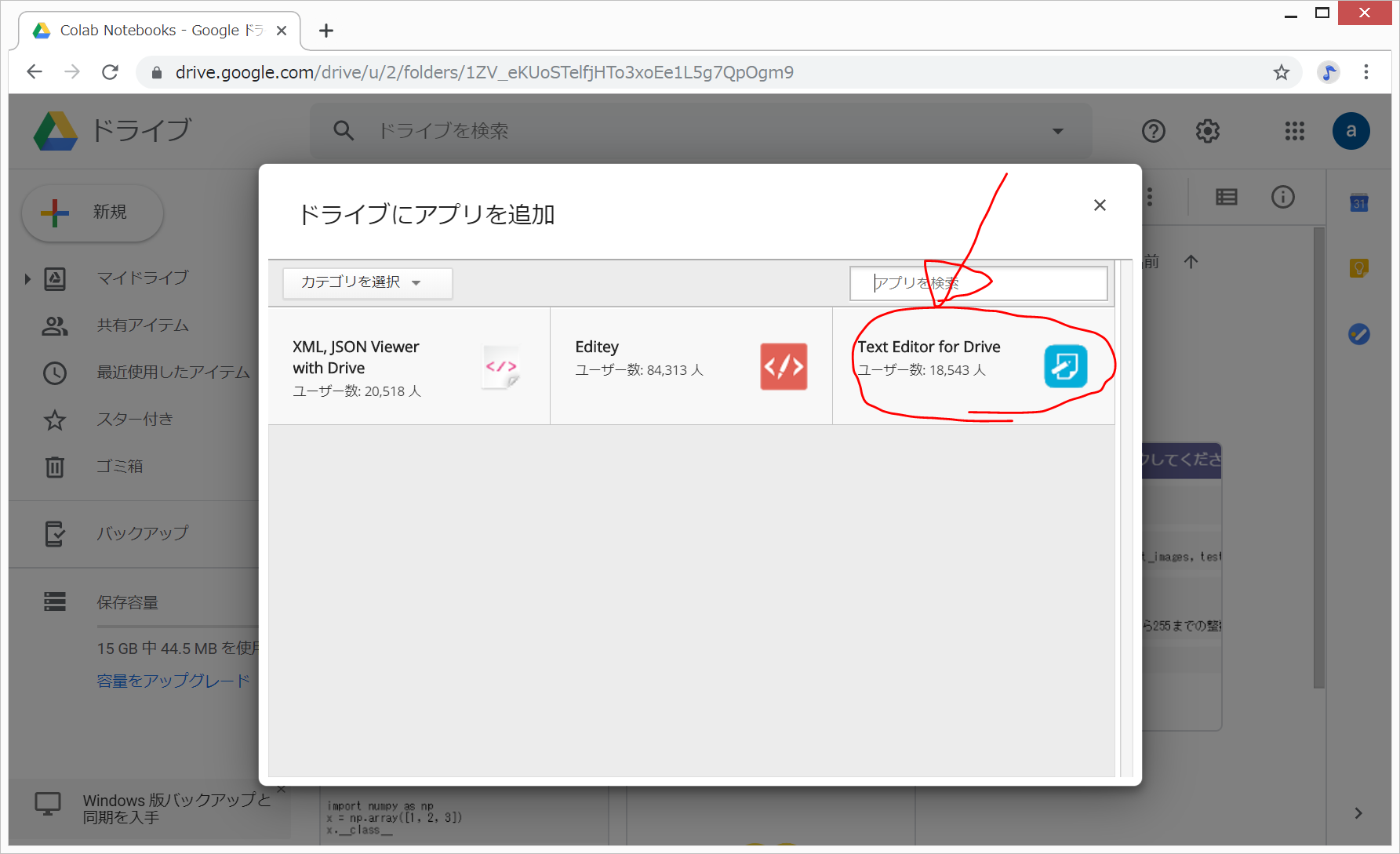Click the new (新規) button
This screenshot has width=1400, height=854.
[93, 213]
